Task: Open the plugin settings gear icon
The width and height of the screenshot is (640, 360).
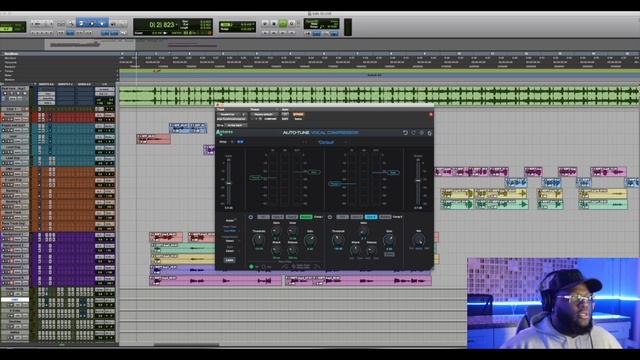Action: coord(429,133)
